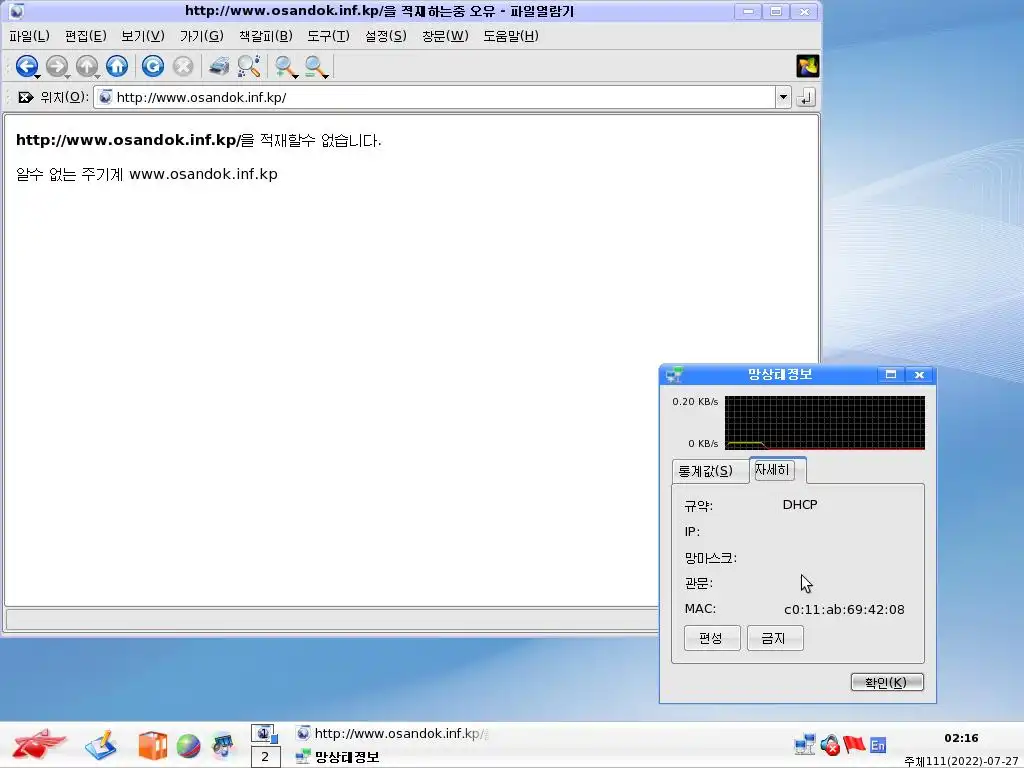Print the page using the printer icon

[x=219, y=66]
